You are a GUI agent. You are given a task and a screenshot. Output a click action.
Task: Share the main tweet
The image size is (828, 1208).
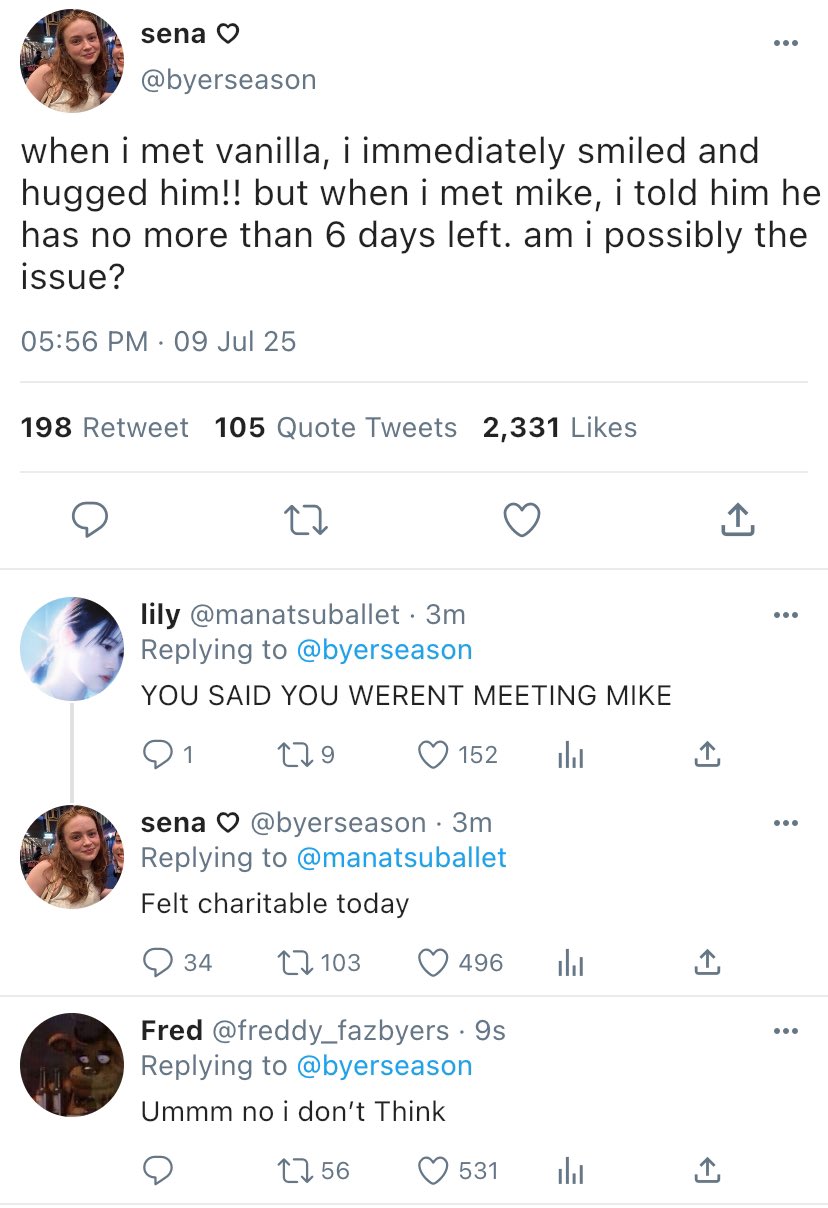pyautogui.click(x=736, y=520)
